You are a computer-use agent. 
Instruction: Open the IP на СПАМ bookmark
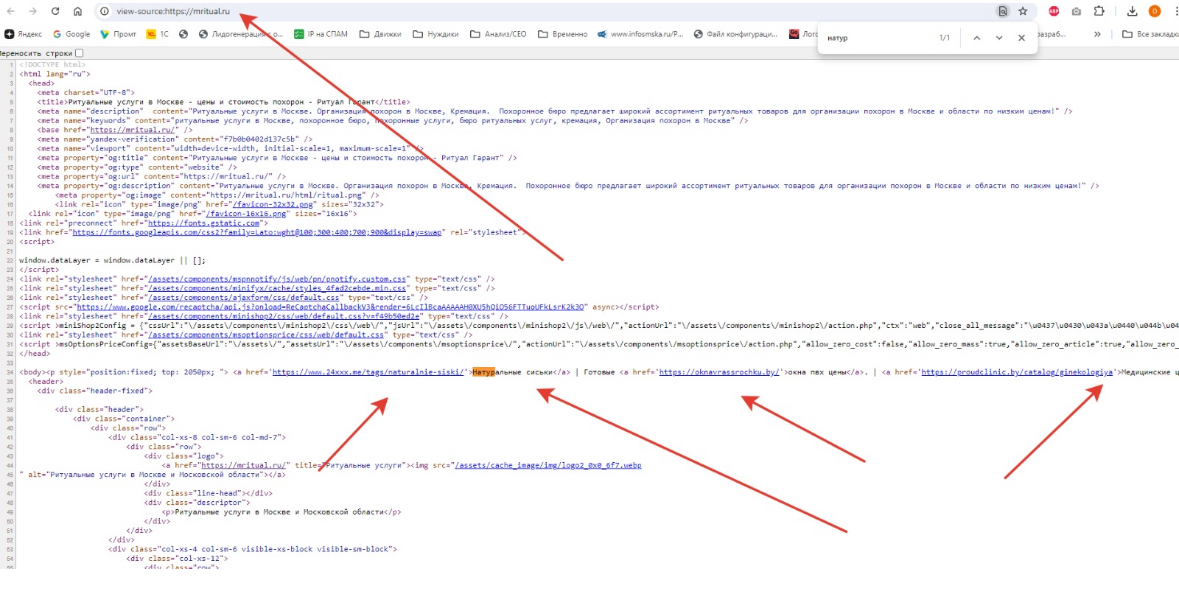321,34
